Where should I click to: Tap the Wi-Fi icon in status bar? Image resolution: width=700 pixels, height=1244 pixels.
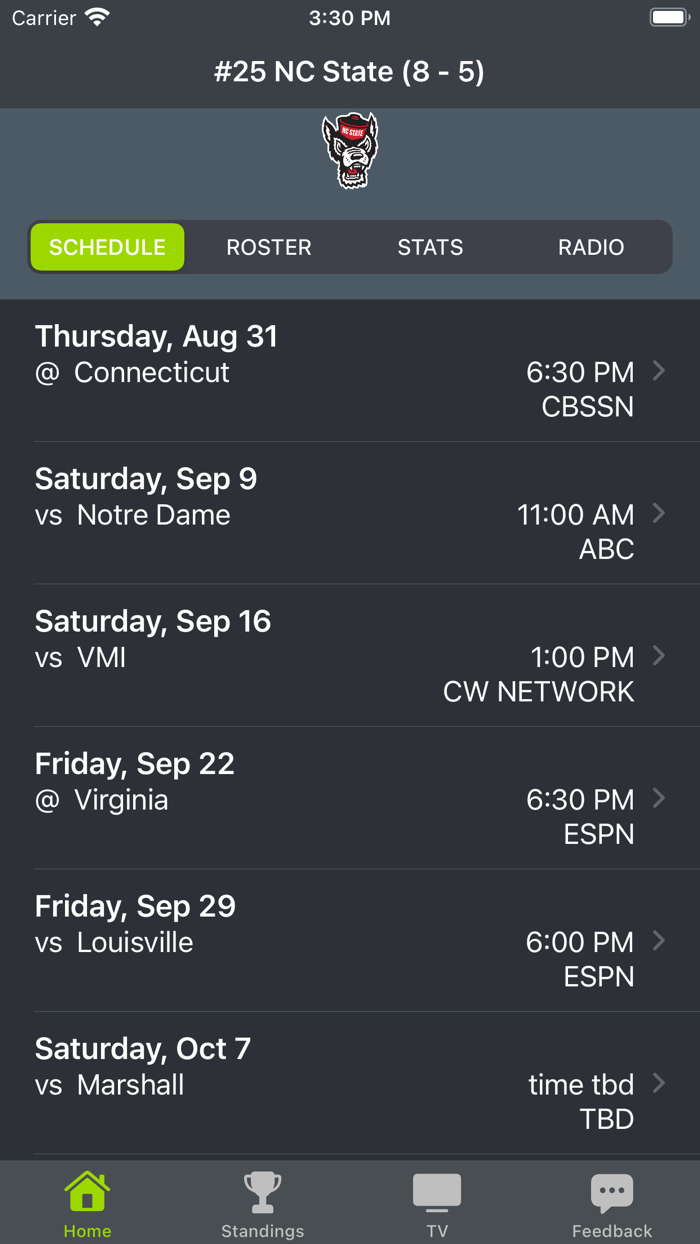pyautogui.click(x=95, y=16)
